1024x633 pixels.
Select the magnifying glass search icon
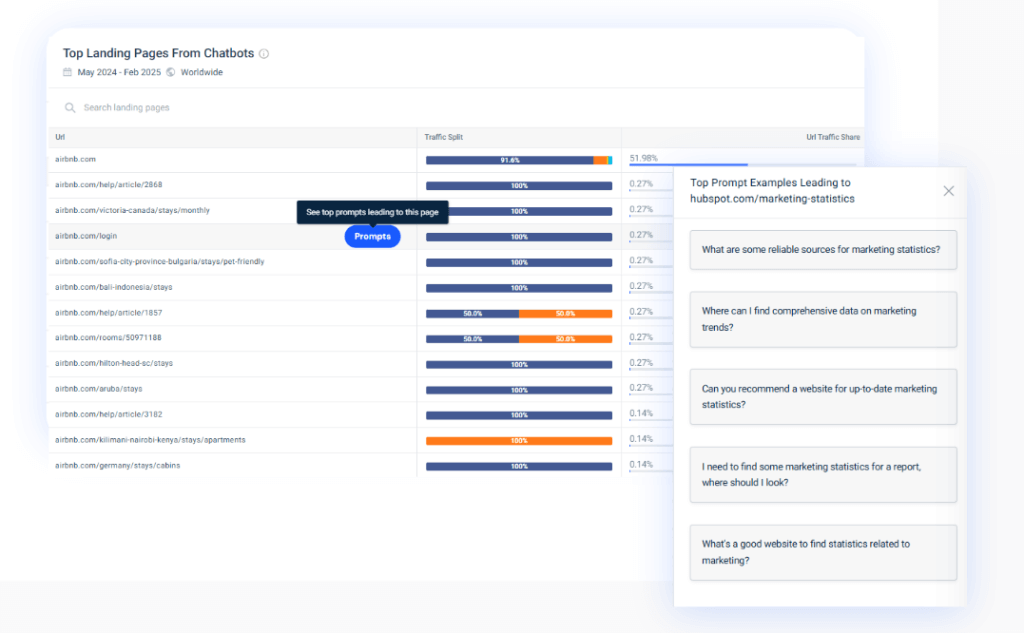point(69,107)
